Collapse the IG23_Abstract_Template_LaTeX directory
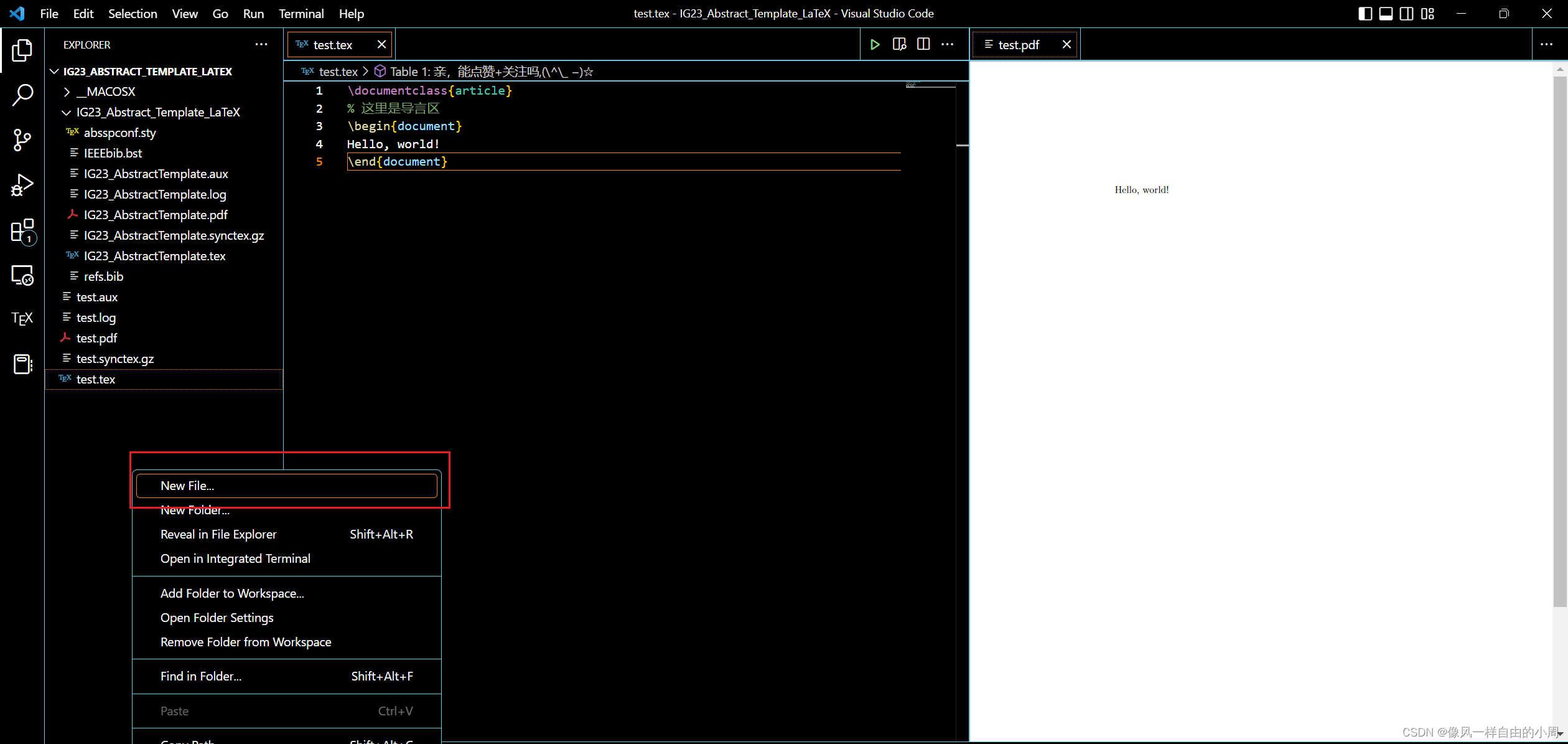Screen dimensions: 1568x744 click(67, 112)
